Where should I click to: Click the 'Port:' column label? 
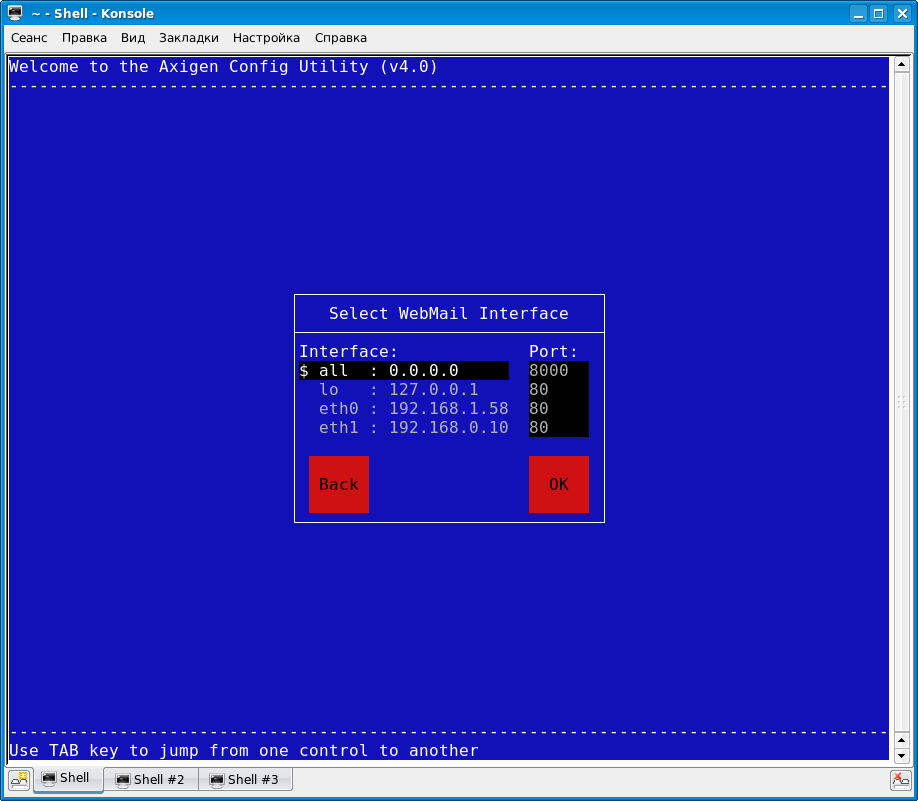coord(553,351)
